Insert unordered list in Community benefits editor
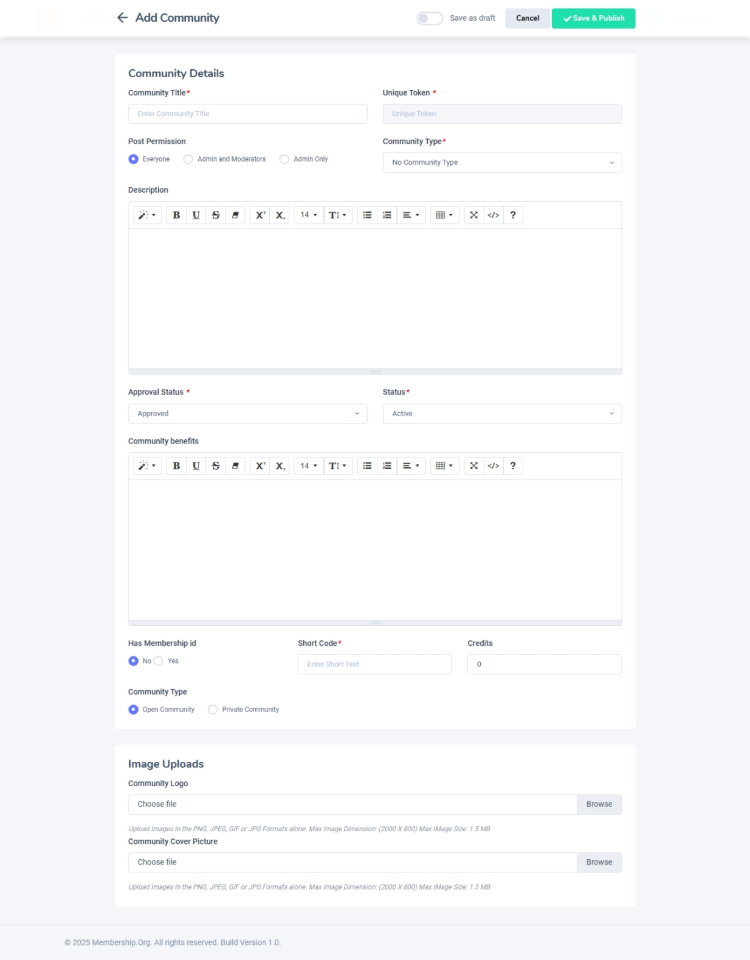The image size is (750, 960). click(367, 466)
